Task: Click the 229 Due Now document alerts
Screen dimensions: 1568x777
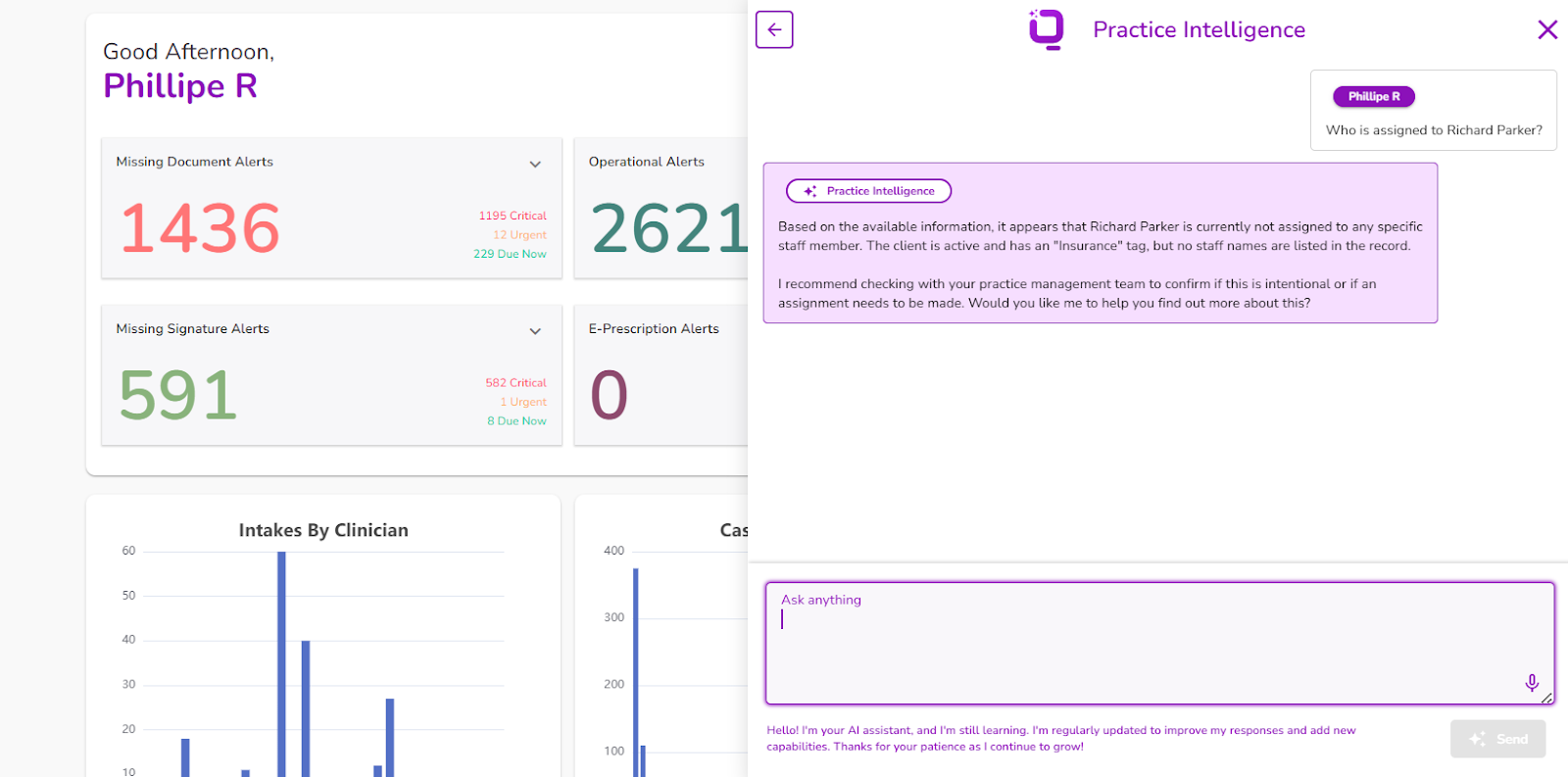Action: tap(510, 254)
